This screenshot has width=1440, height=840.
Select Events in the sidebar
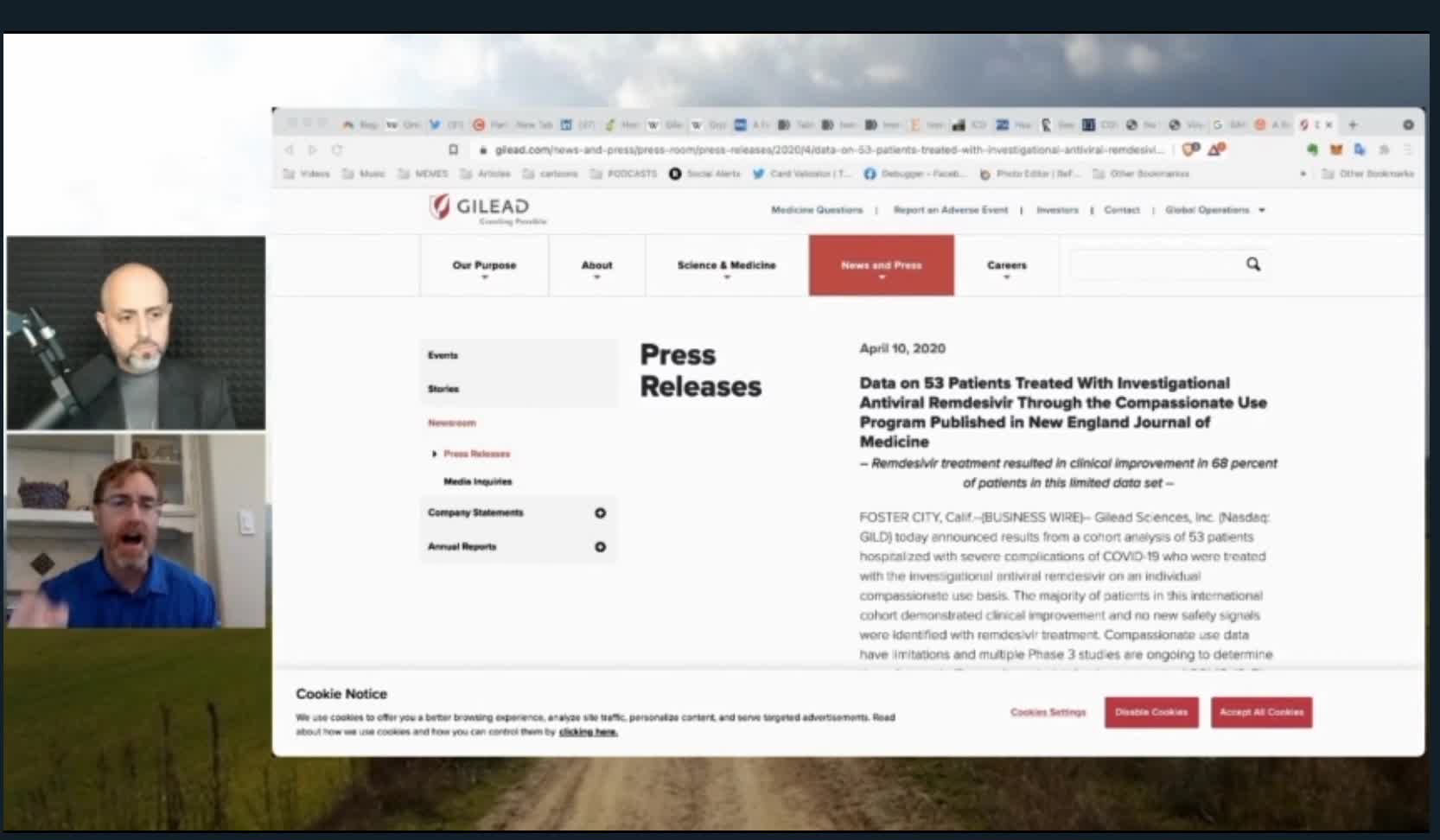click(x=443, y=355)
